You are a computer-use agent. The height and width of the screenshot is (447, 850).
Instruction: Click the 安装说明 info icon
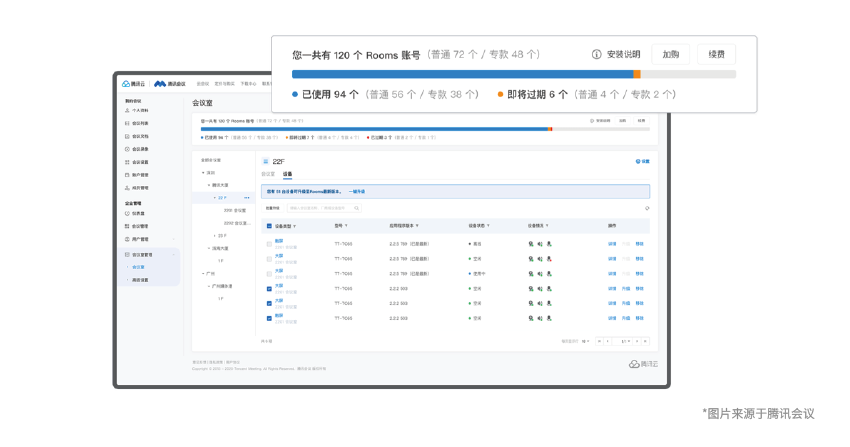tap(597, 55)
